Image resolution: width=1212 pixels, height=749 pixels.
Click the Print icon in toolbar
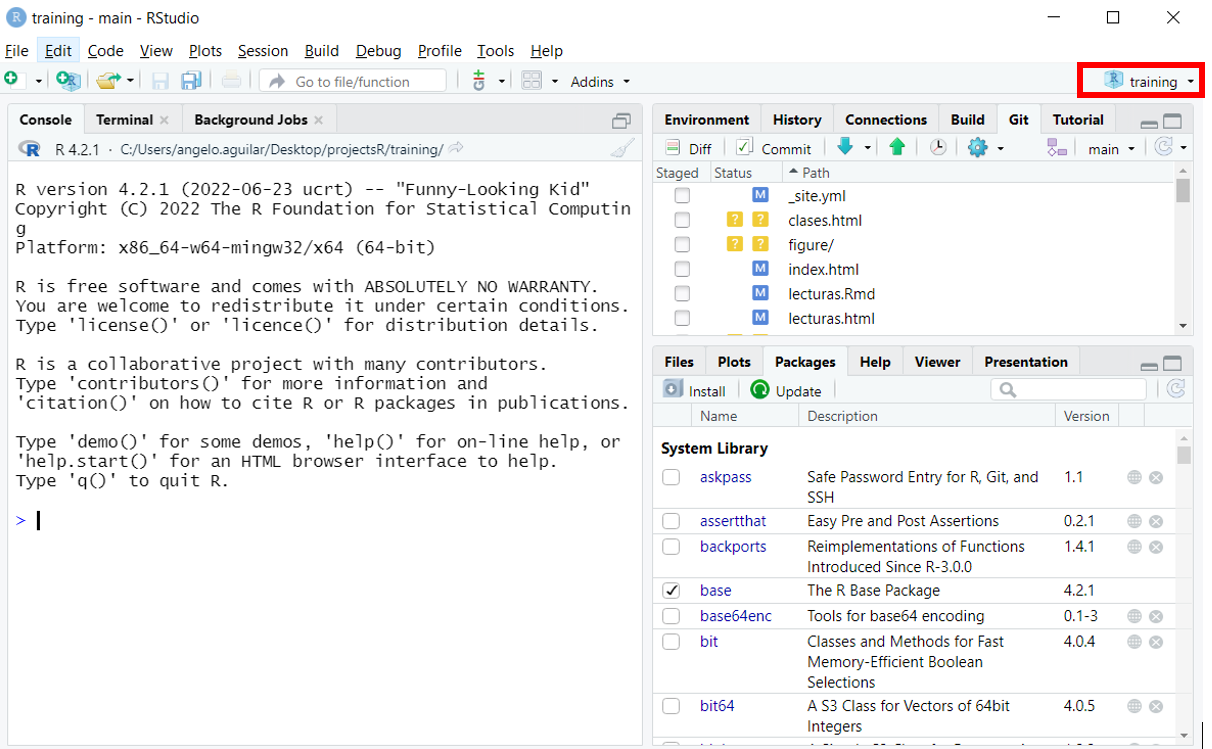231,81
